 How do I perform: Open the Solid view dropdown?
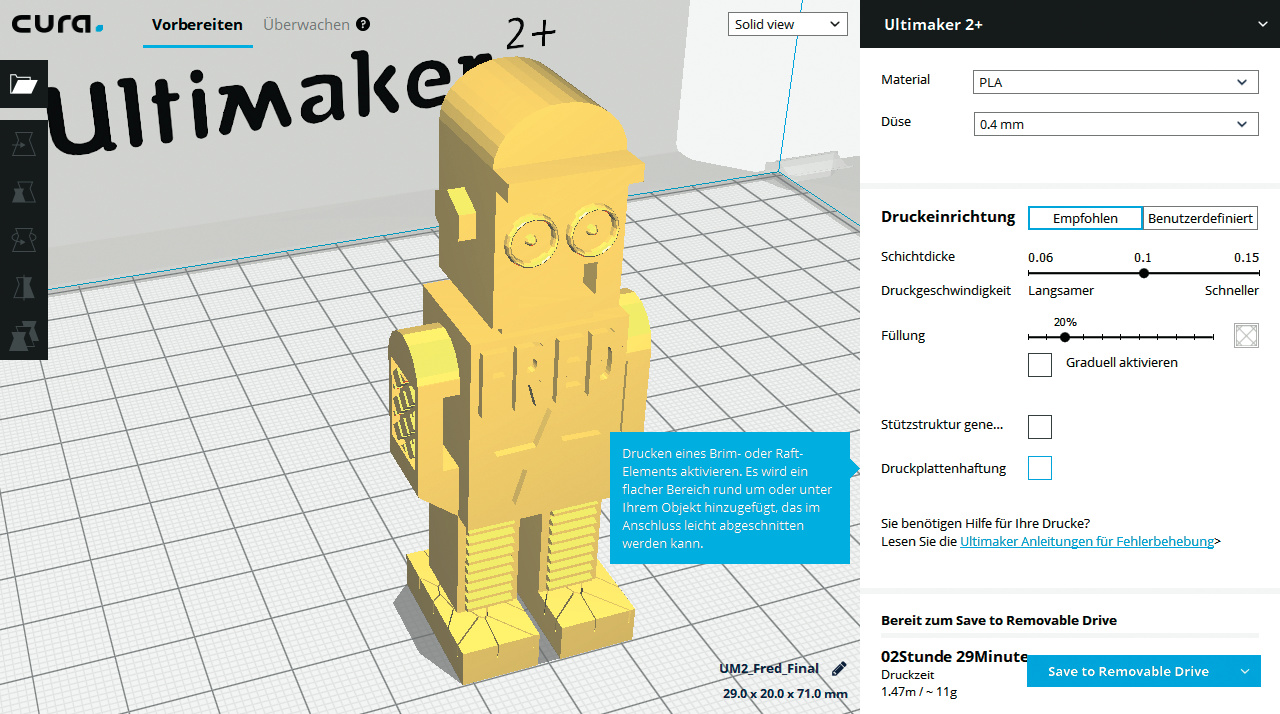[788, 24]
